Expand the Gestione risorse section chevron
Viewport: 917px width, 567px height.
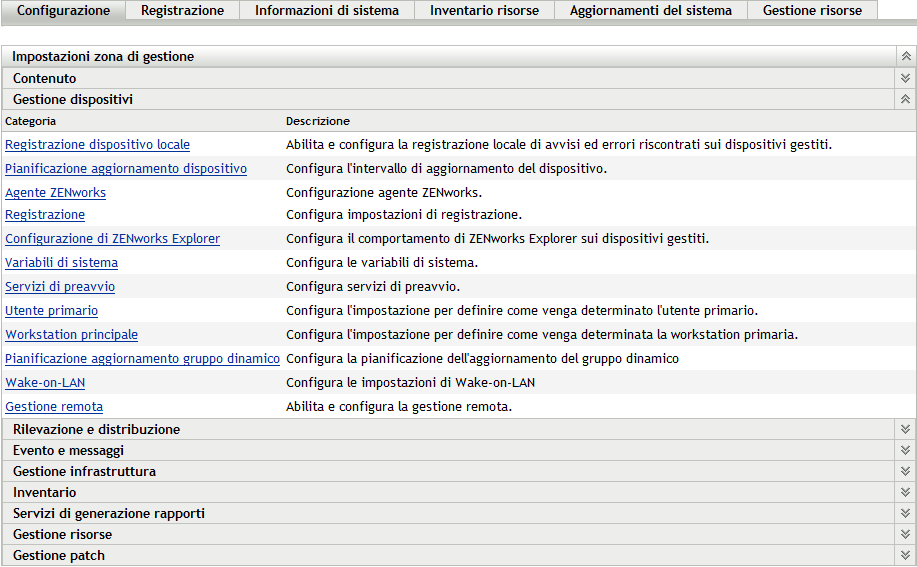click(x=905, y=534)
